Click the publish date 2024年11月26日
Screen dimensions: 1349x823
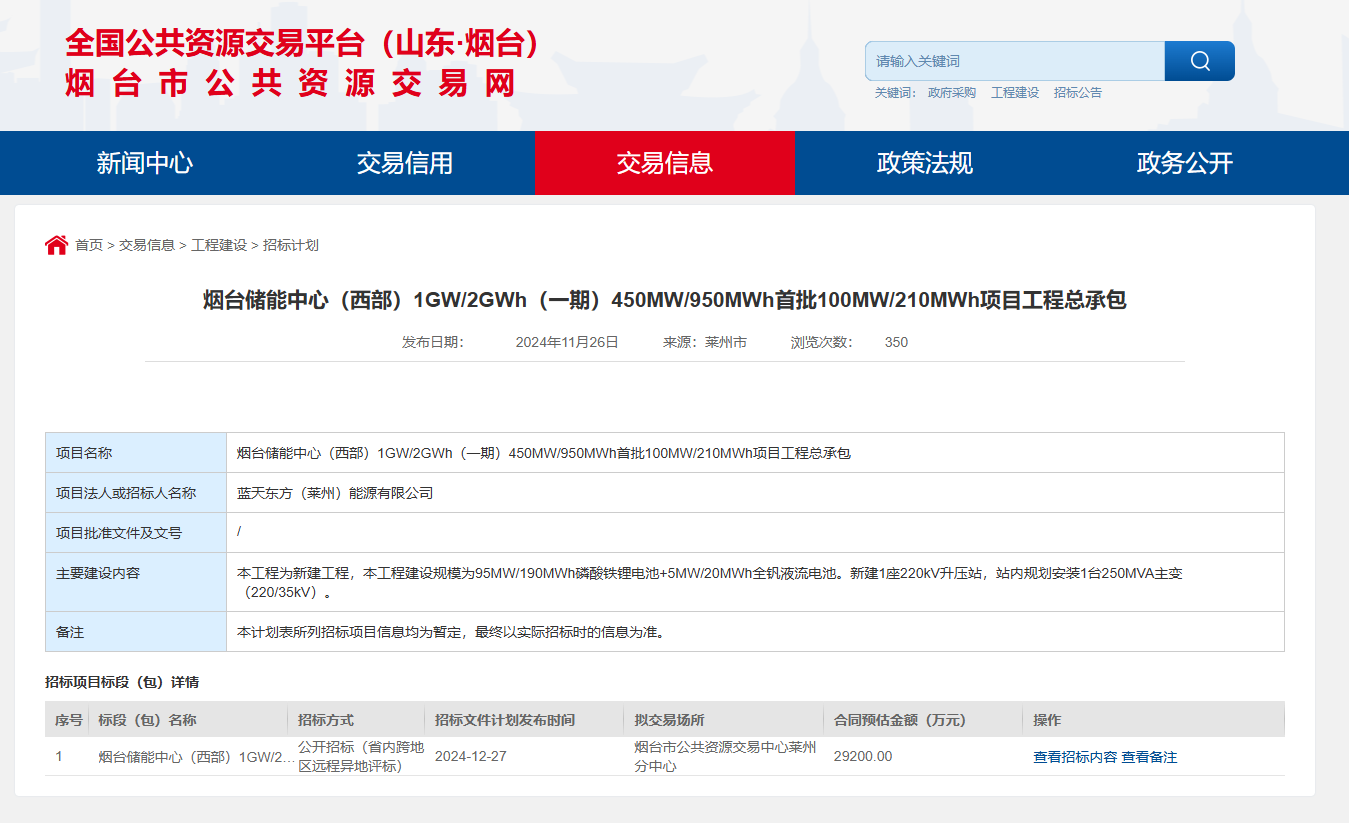[x=567, y=342]
